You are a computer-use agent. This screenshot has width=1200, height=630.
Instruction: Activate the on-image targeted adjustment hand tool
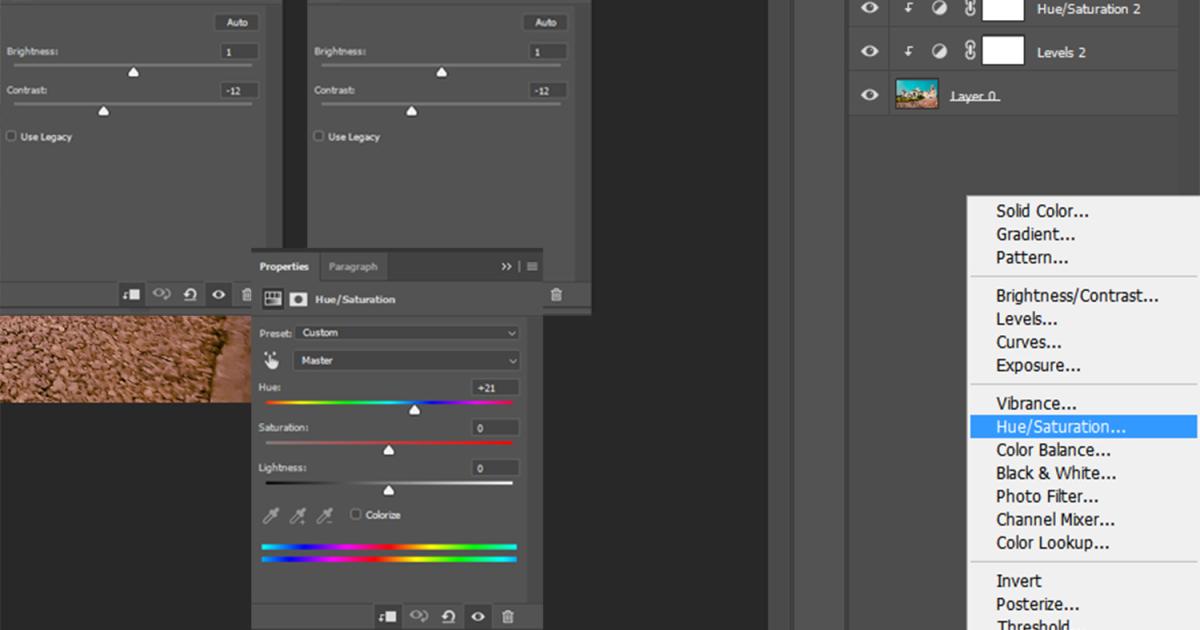coord(271,360)
